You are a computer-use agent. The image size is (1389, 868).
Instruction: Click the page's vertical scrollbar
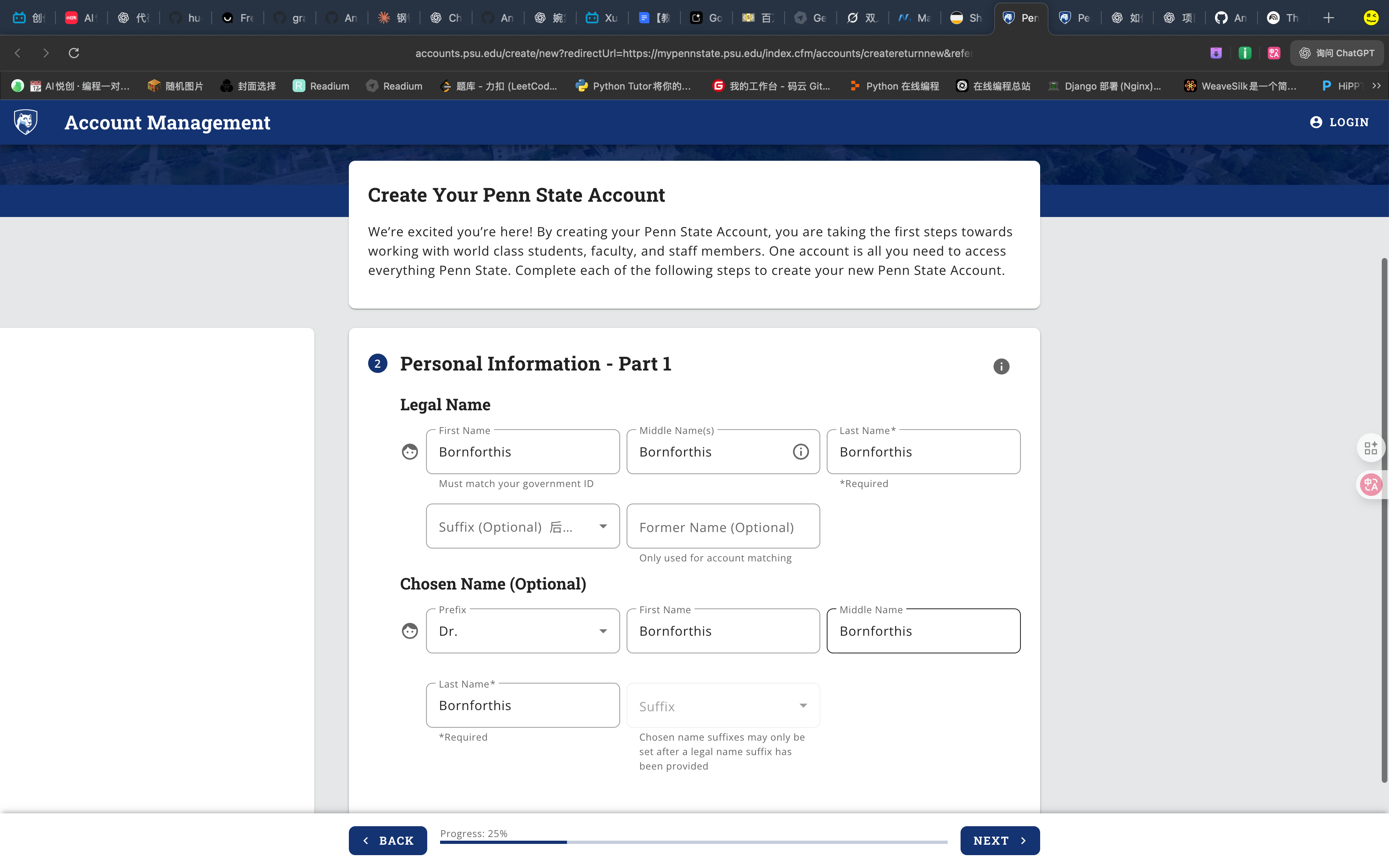[x=1384, y=520]
